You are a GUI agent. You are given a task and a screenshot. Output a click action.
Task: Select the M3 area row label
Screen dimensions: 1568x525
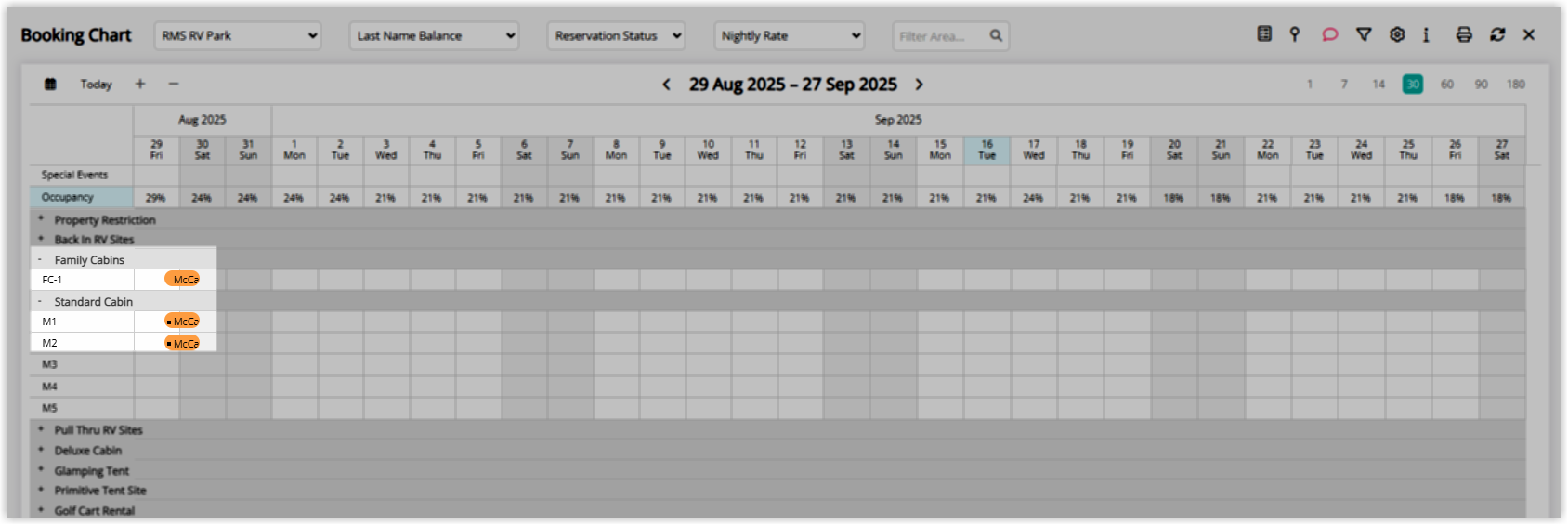click(x=83, y=364)
